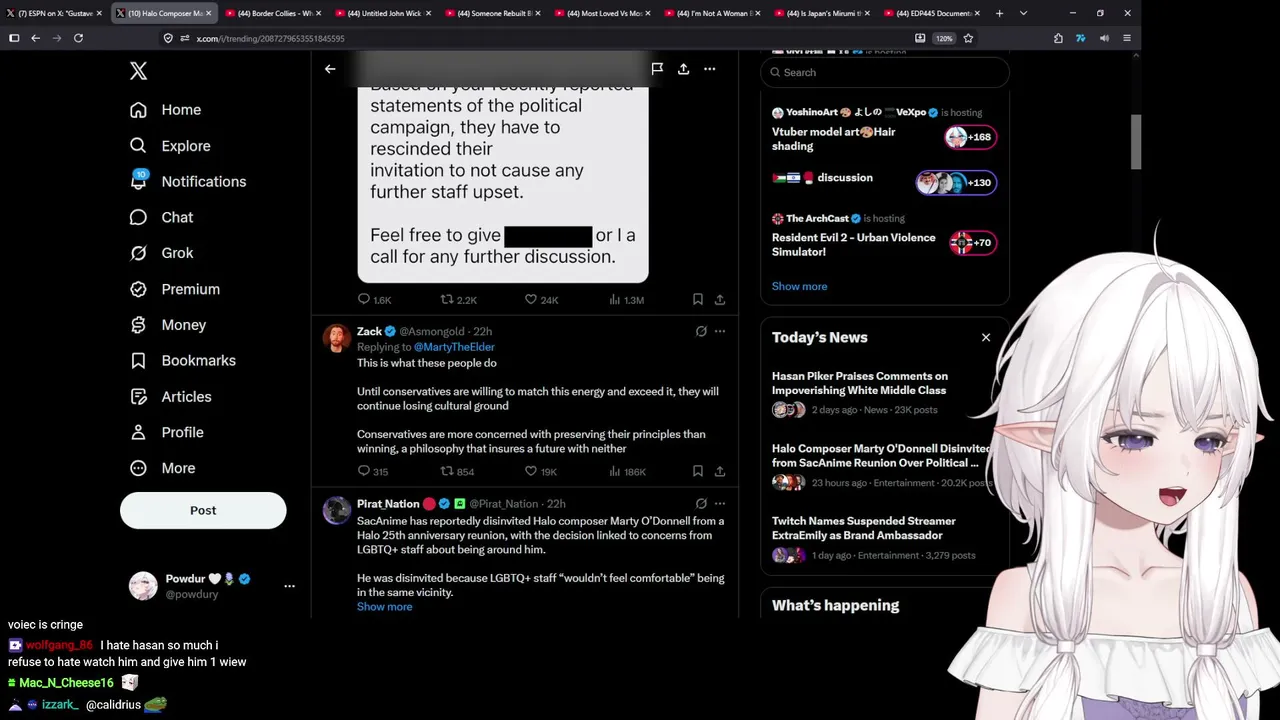
Task: Reply to the top post with 1.6K replies
Action: click(x=374, y=300)
